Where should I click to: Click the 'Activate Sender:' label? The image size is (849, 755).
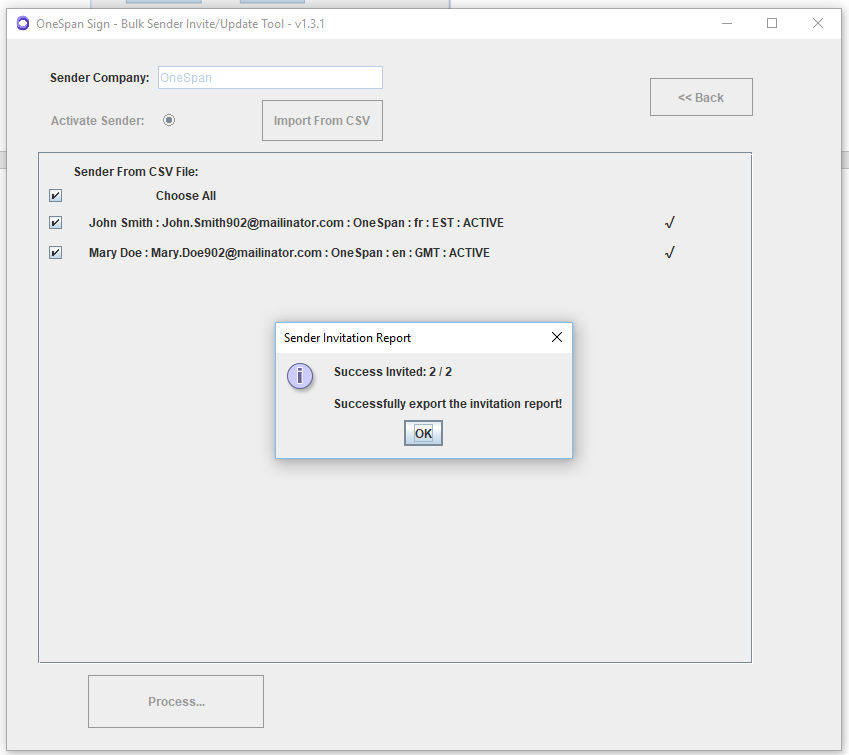tap(97, 120)
